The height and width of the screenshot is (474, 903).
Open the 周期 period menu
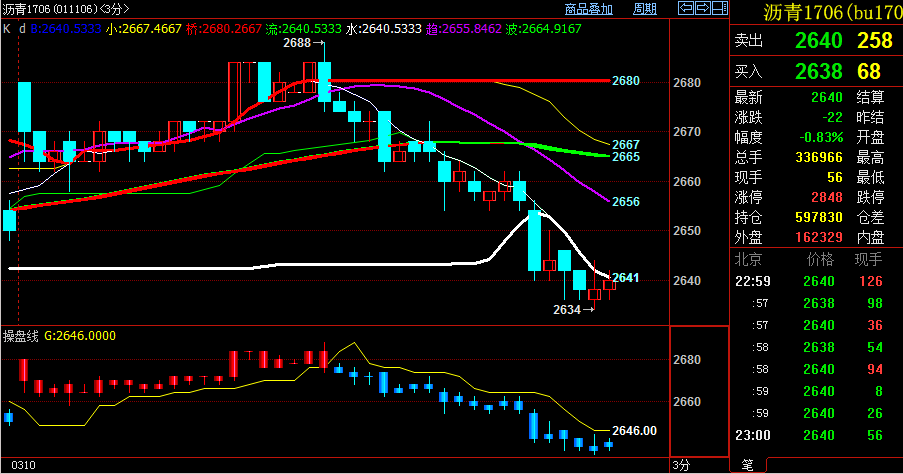point(645,9)
